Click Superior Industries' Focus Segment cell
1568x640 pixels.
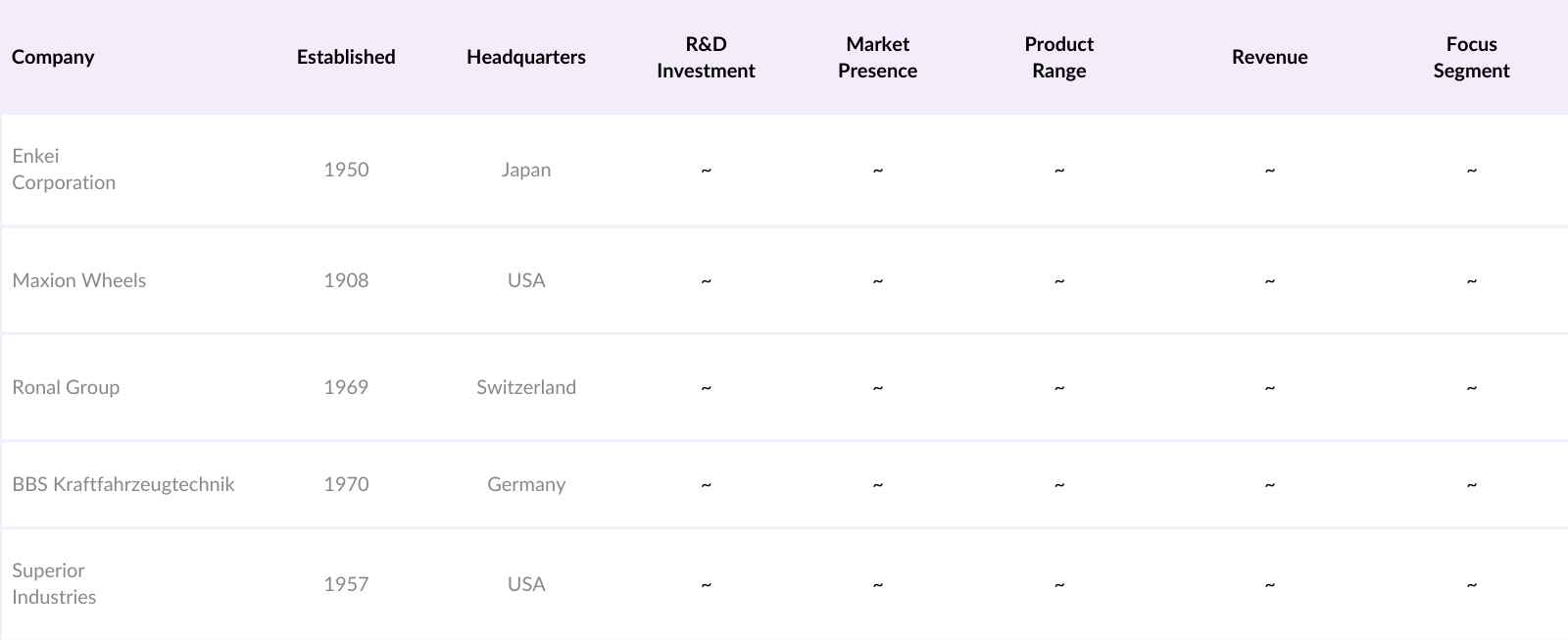[x=1471, y=584]
